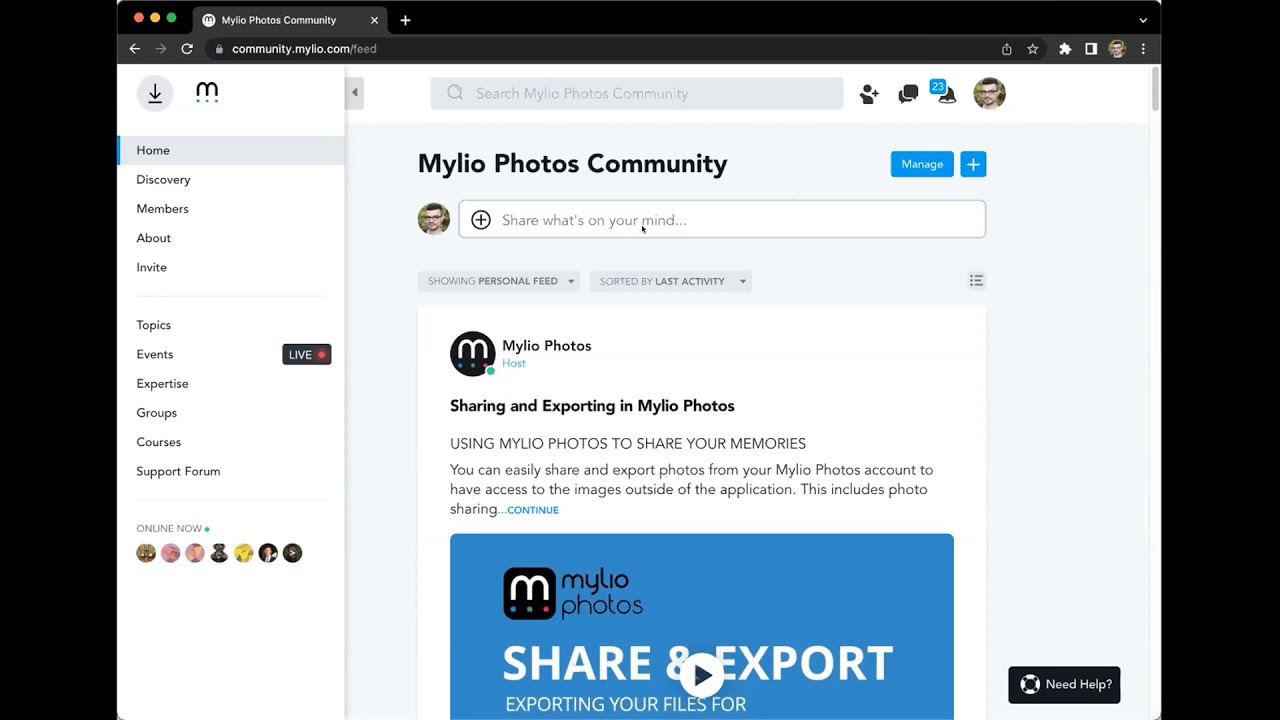
Task: Open Discovery in sidebar
Action: tap(163, 180)
